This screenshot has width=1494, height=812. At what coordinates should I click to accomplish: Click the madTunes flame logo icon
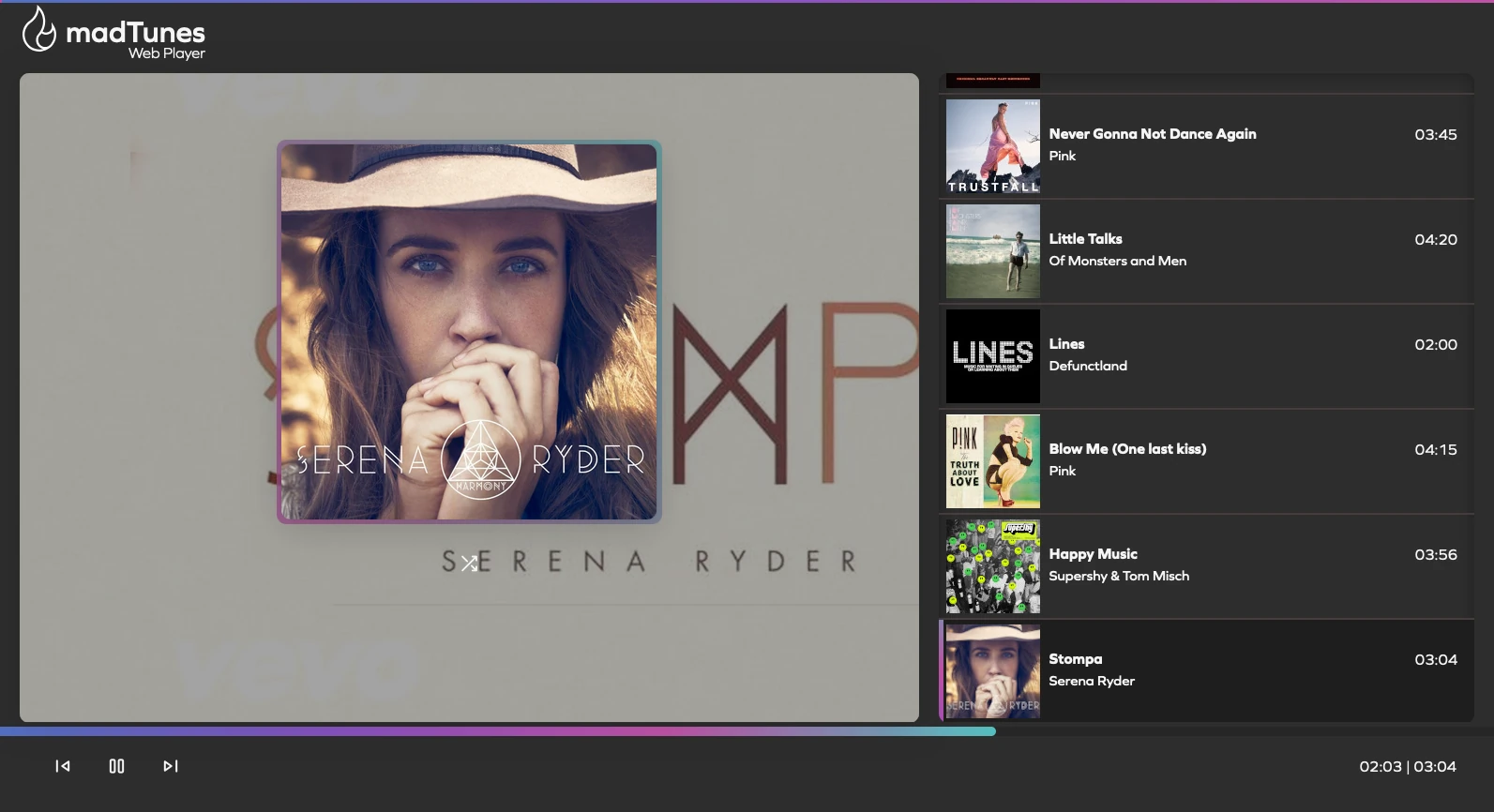pyautogui.click(x=38, y=30)
